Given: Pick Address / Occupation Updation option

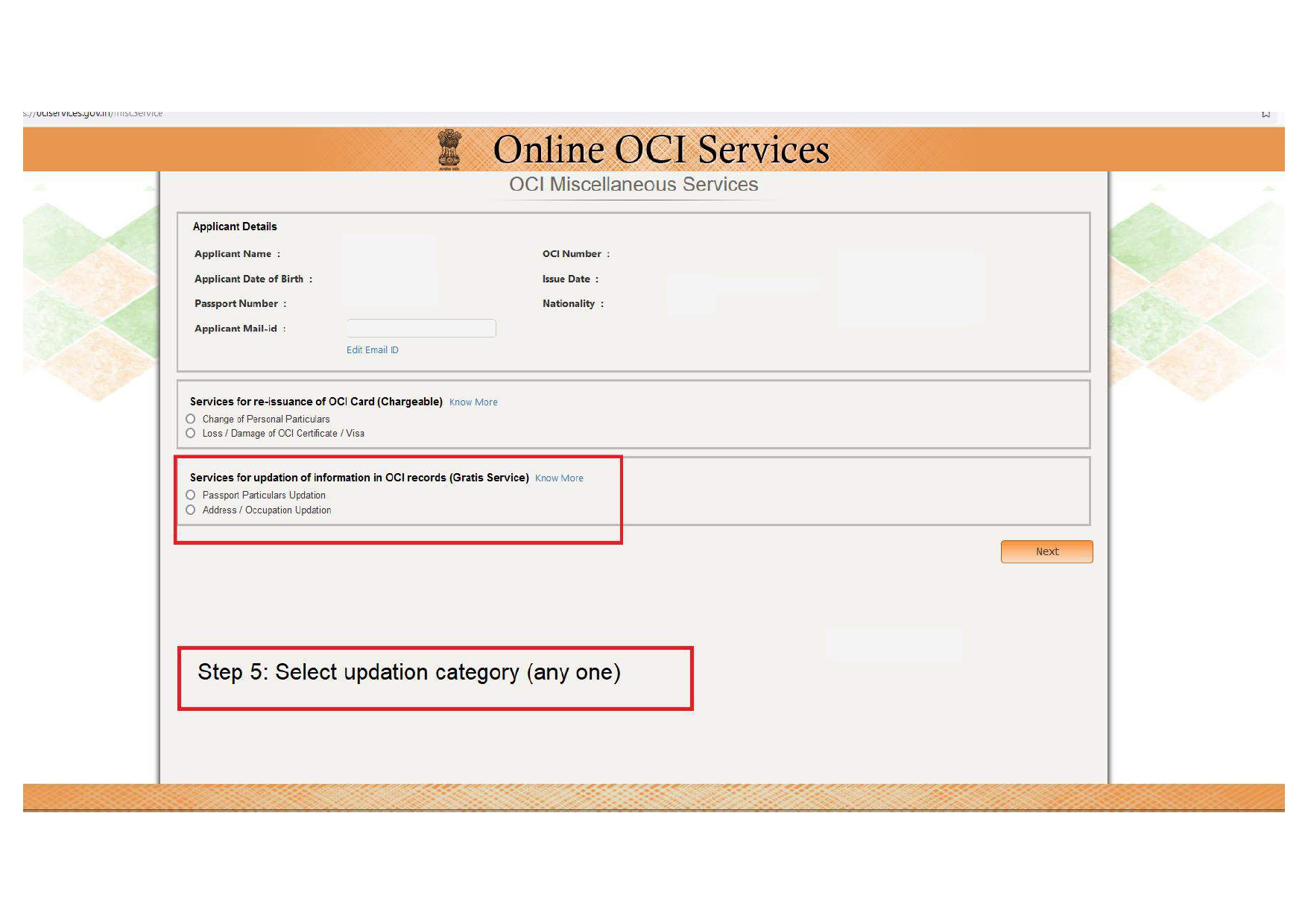Looking at the screenshot, I should [x=191, y=510].
